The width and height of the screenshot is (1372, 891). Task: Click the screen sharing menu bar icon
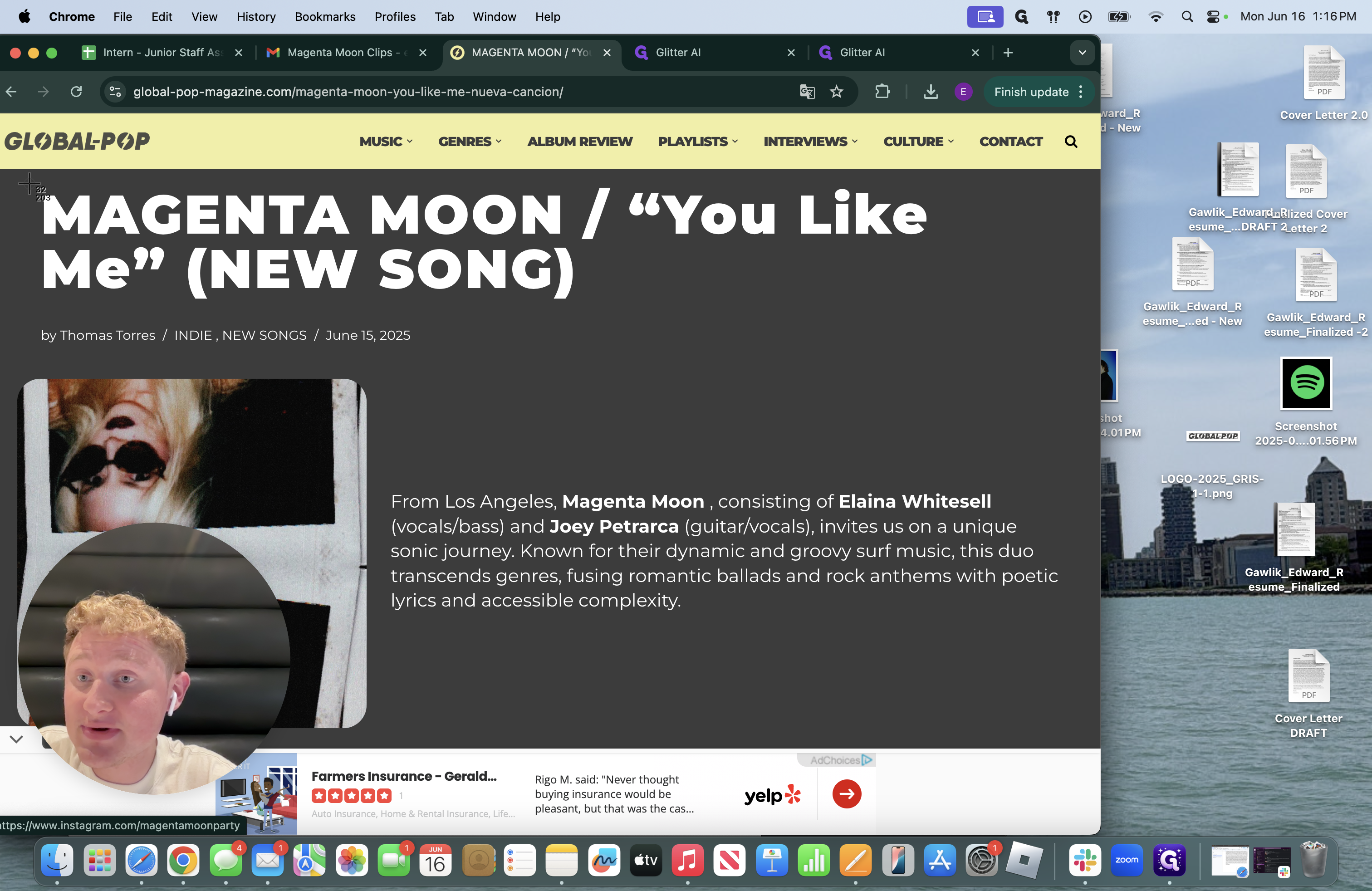point(985,17)
